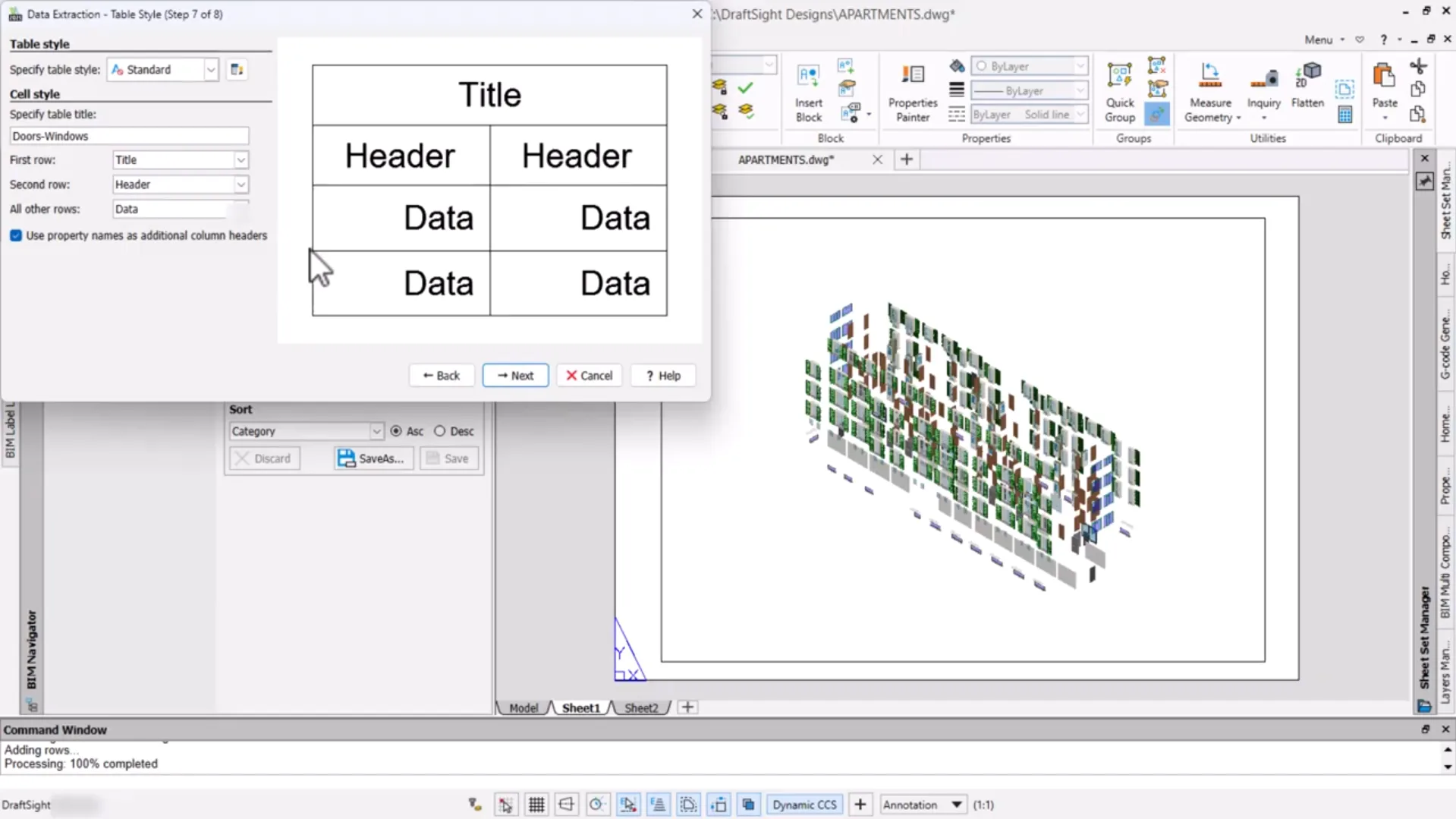Open the table style editor icon
Screen dimensions: 1456x819
(x=237, y=70)
